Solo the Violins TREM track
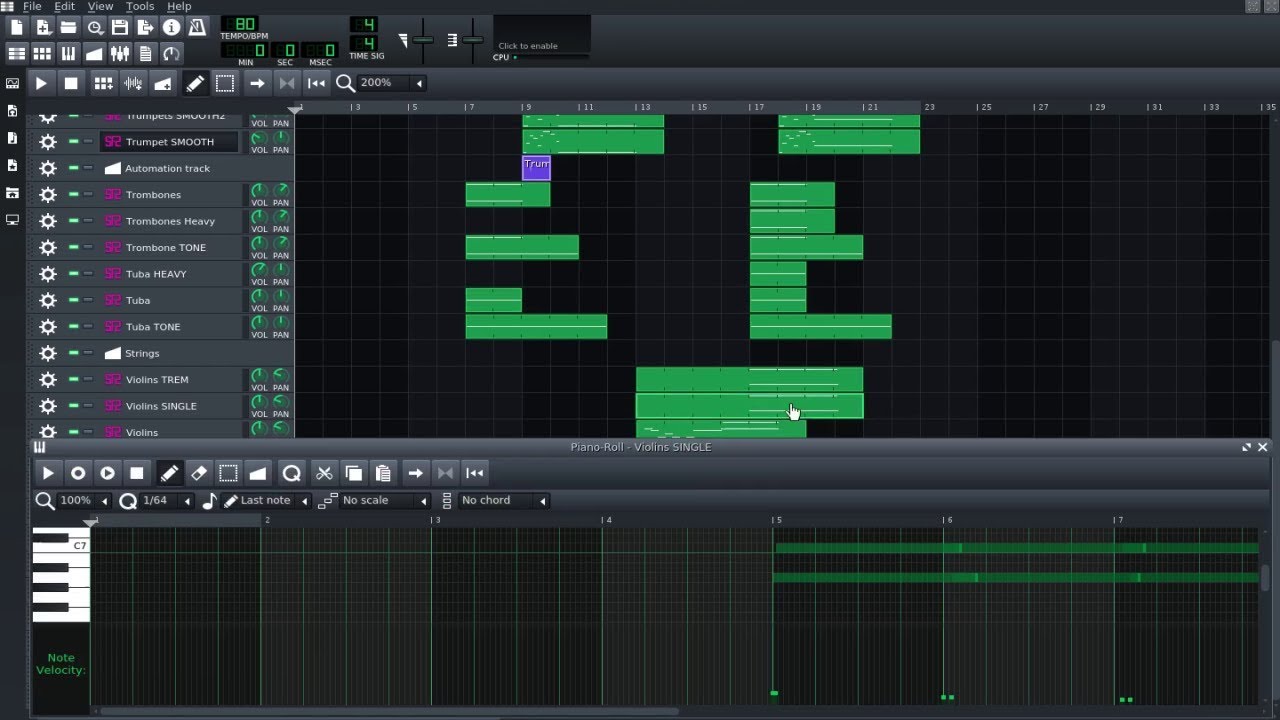 88,380
